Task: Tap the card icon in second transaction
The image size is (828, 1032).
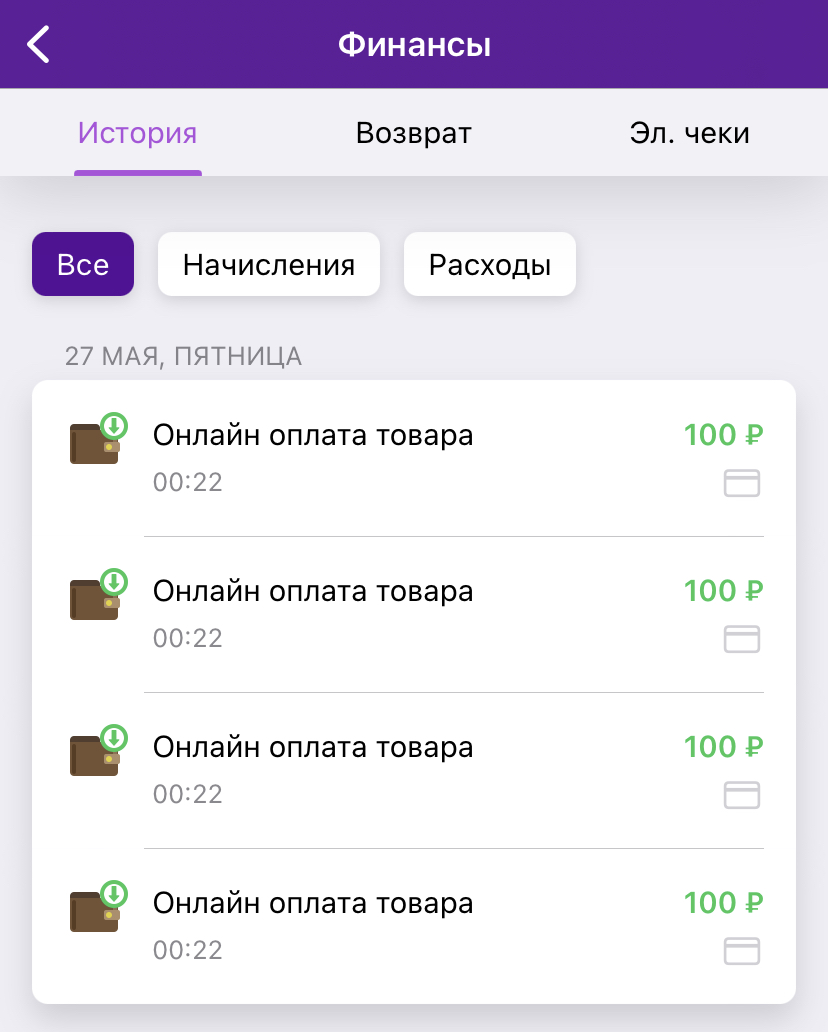Action: pyautogui.click(x=742, y=639)
